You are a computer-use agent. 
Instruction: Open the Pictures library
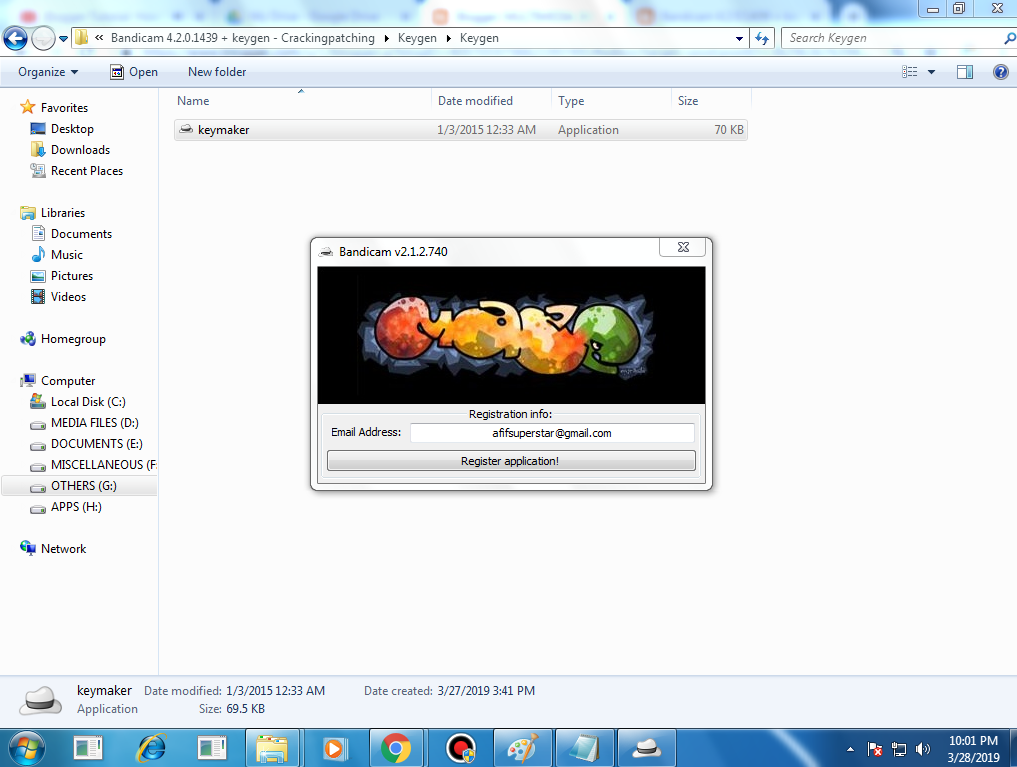click(x=71, y=276)
